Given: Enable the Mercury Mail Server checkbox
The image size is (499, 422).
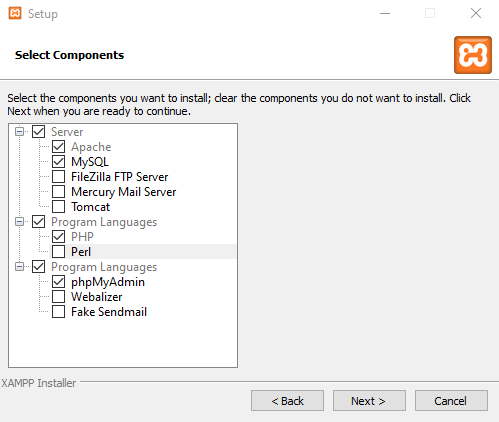Looking at the screenshot, I should coord(59,192).
